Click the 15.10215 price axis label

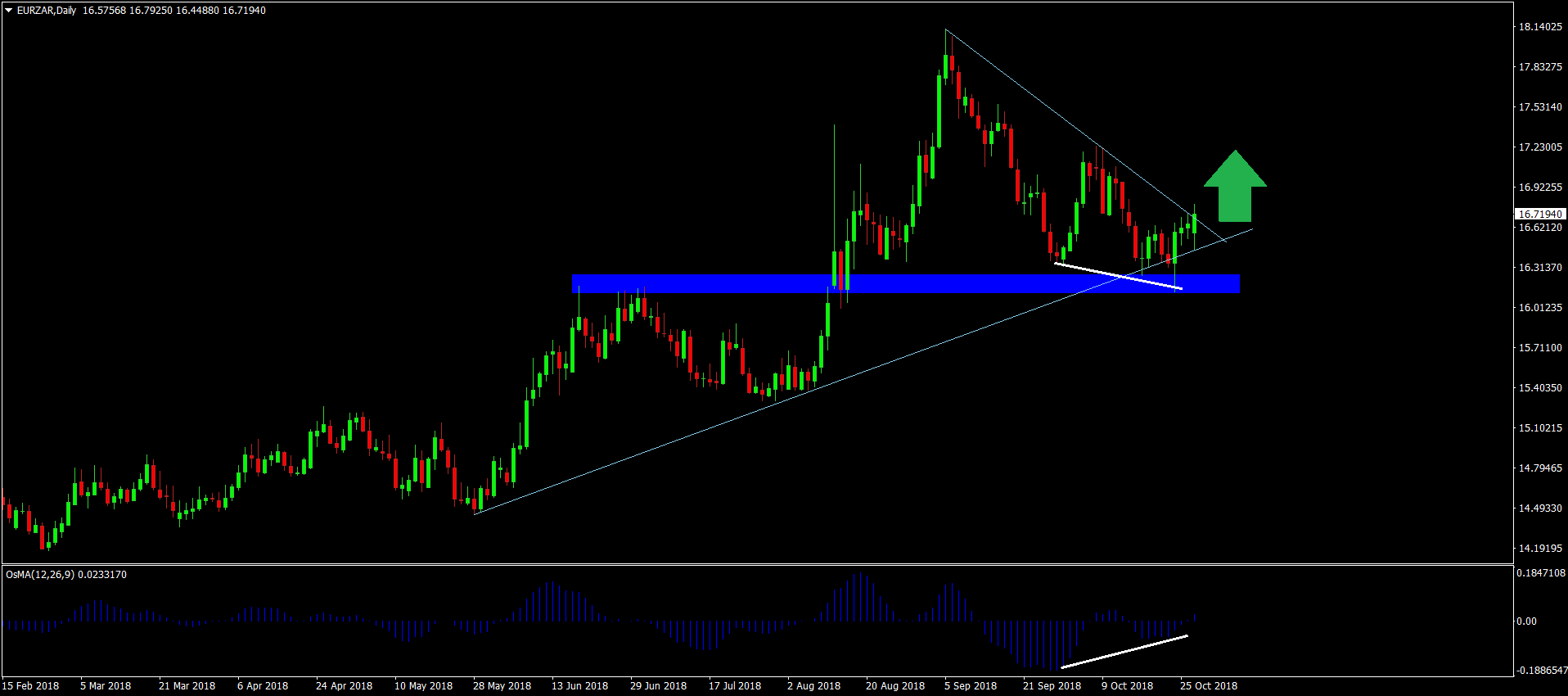(1540, 428)
